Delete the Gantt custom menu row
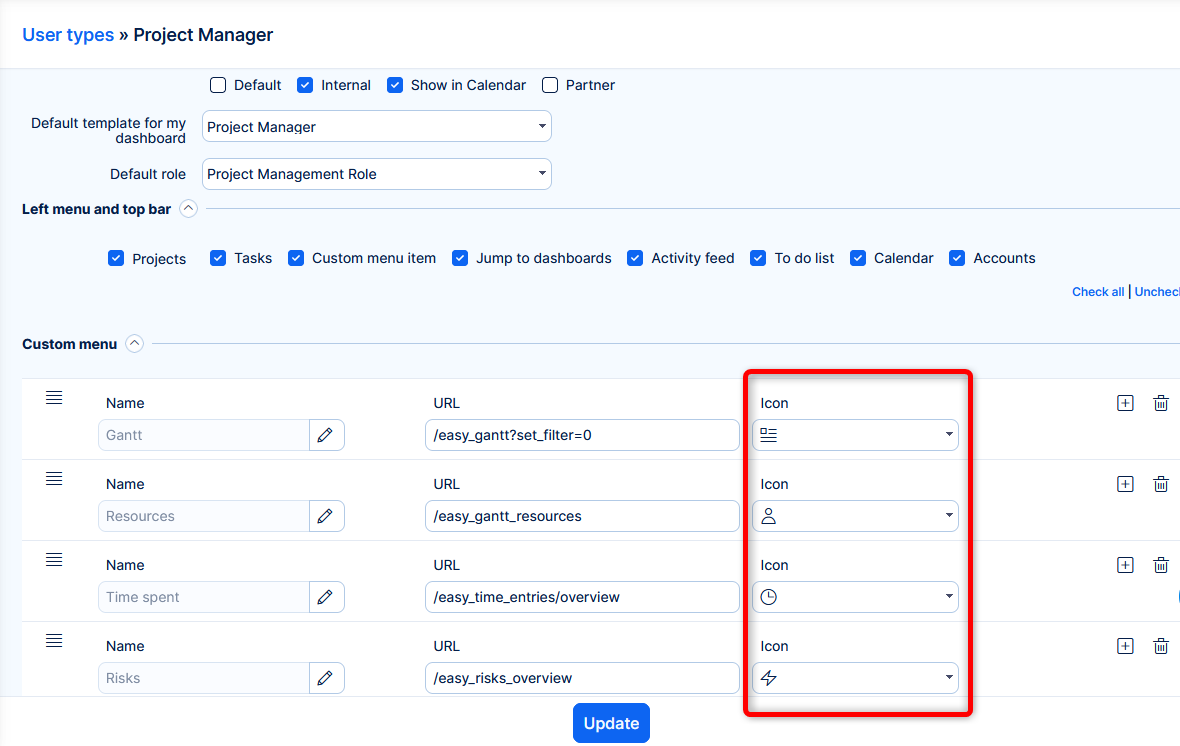 (1160, 403)
